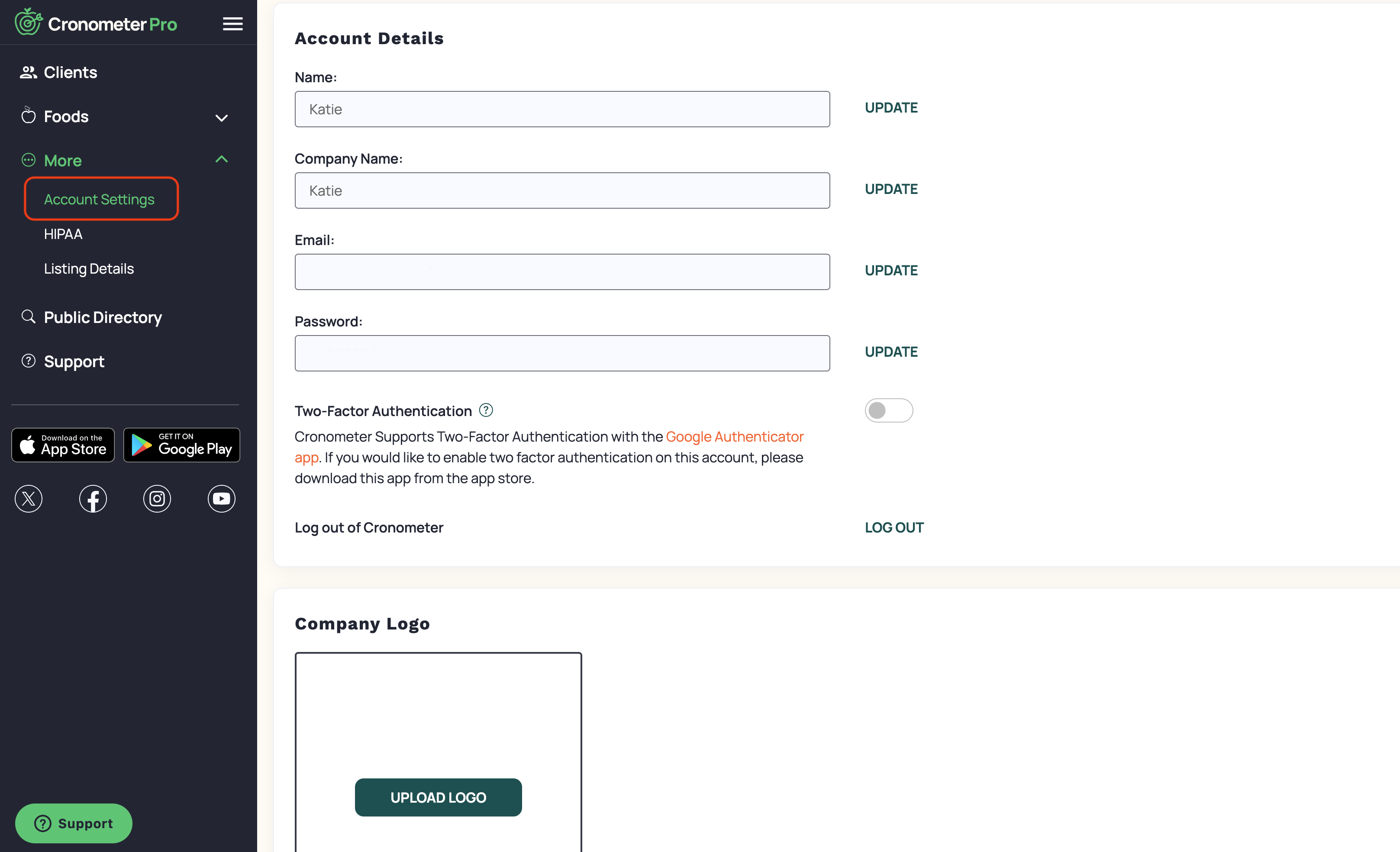The width and height of the screenshot is (1400, 852).
Task: Open X (Twitter) social icon
Action: pyautogui.click(x=29, y=498)
